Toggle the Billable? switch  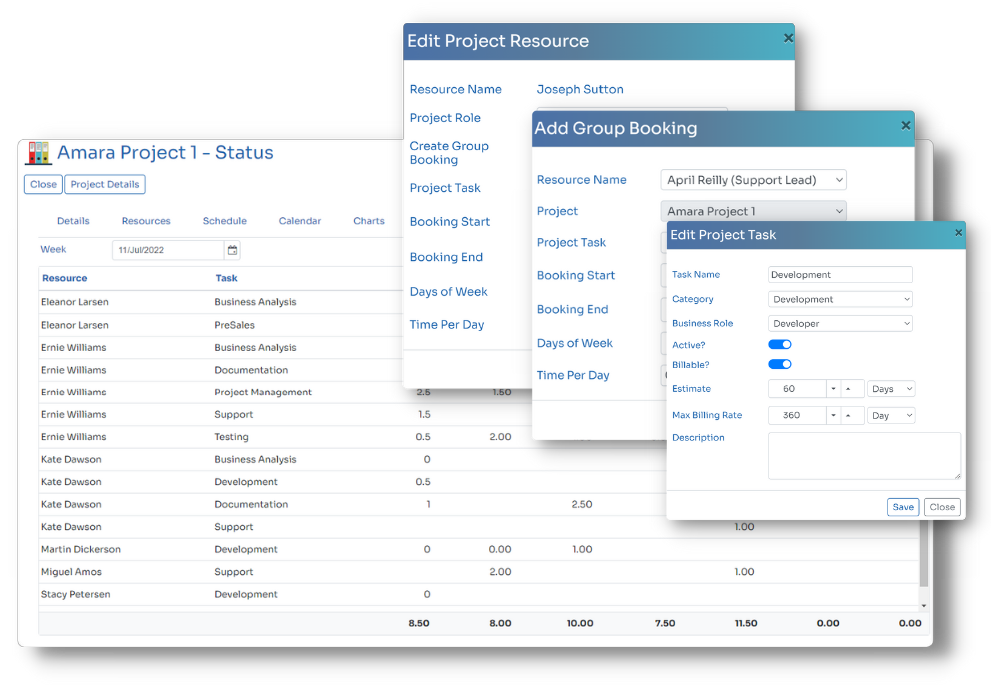pyautogui.click(x=780, y=365)
